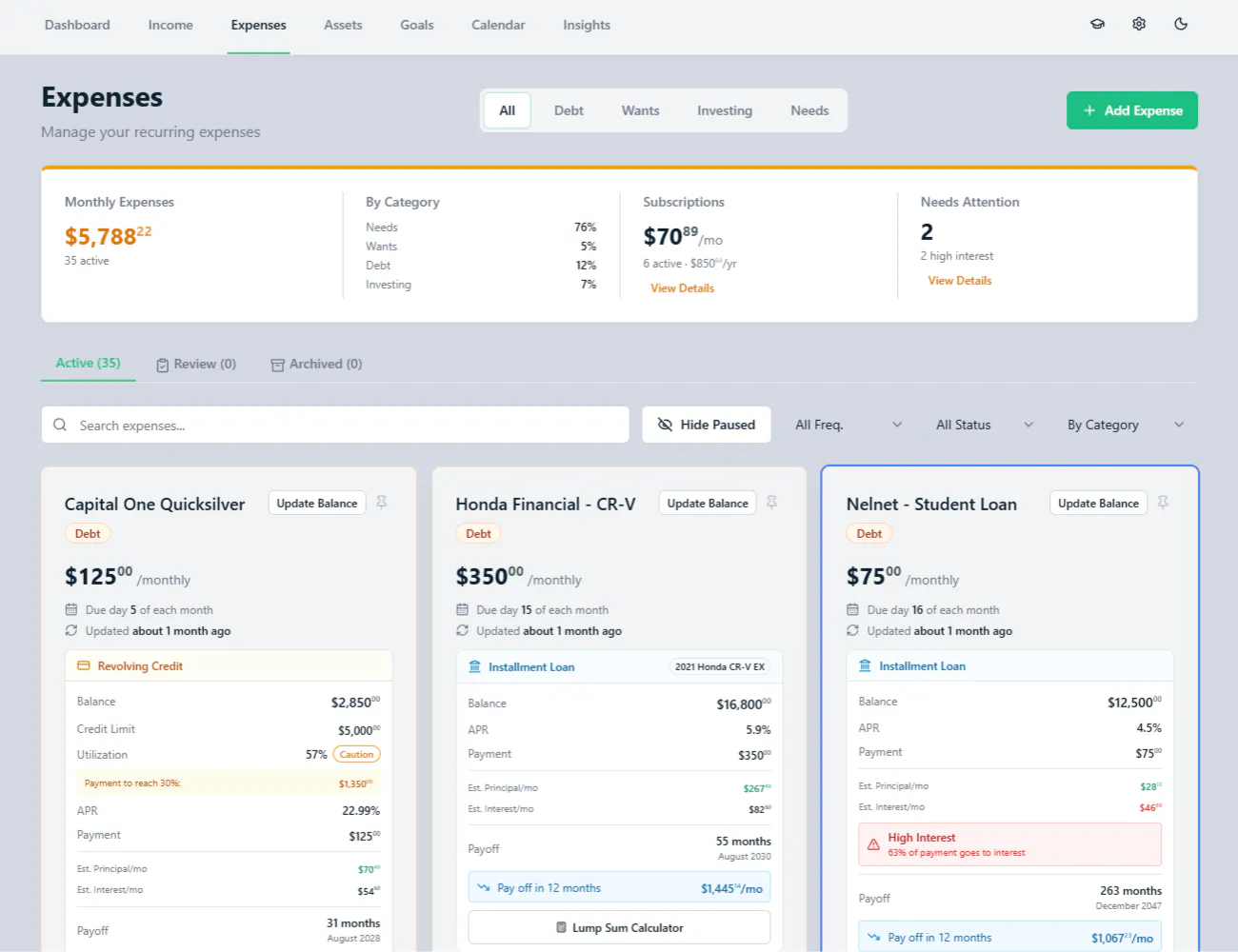Show the Archived (0) expenses tab

316,364
